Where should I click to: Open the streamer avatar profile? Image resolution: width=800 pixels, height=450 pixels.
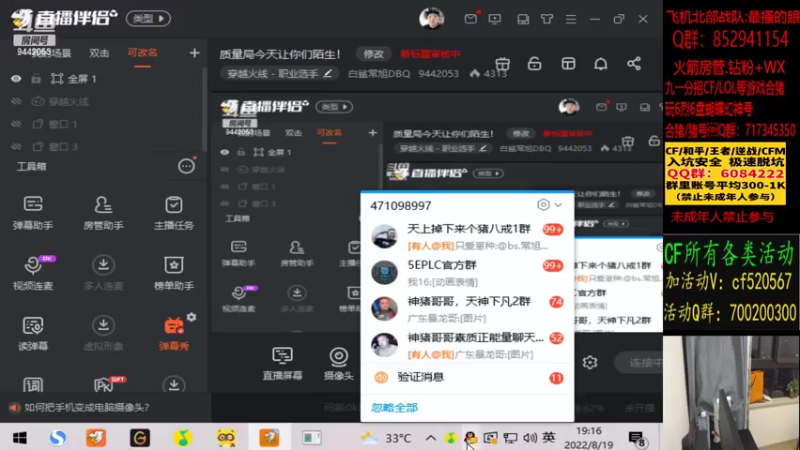tap(431, 18)
